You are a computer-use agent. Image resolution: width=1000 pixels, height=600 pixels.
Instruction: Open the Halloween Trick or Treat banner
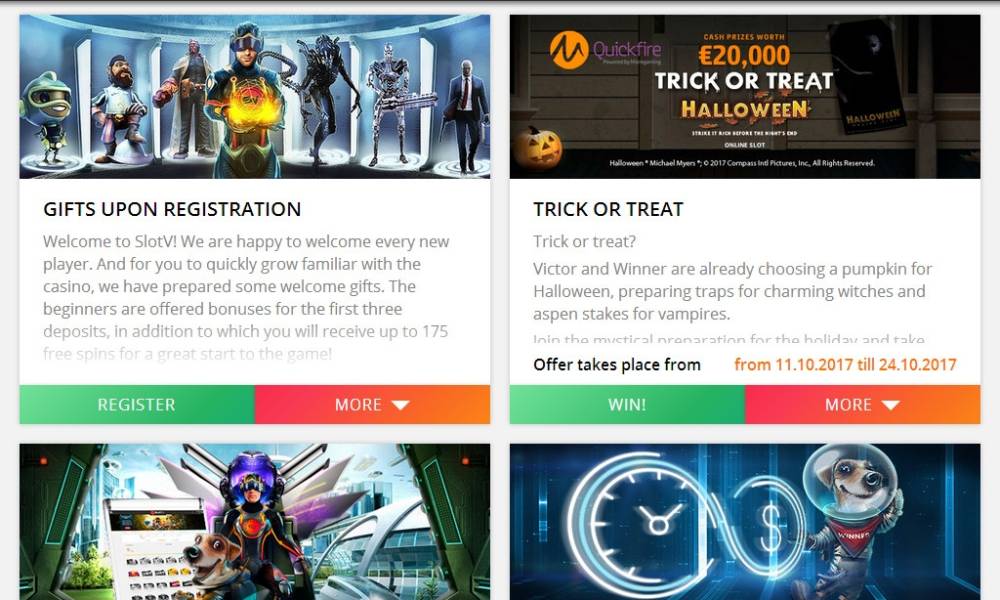click(745, 96)
